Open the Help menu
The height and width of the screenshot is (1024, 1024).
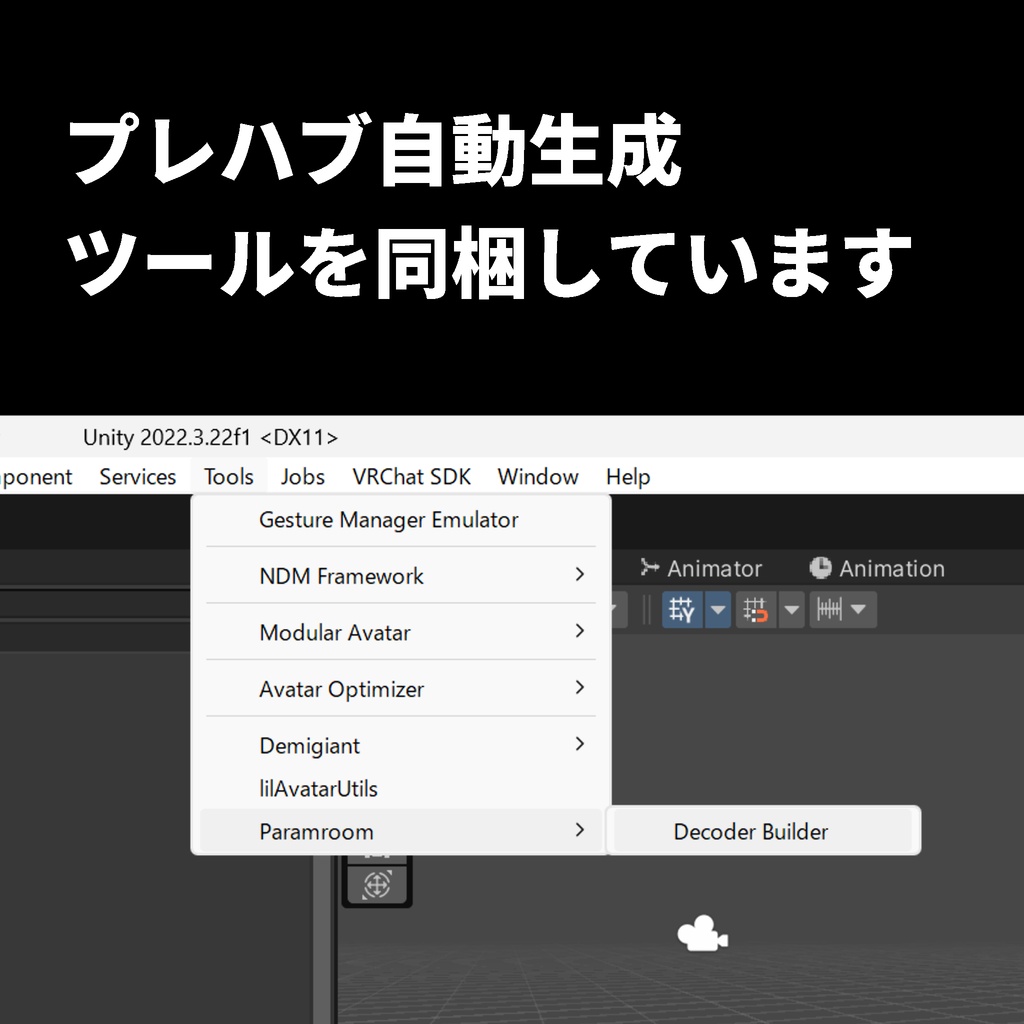coord(628,477)
